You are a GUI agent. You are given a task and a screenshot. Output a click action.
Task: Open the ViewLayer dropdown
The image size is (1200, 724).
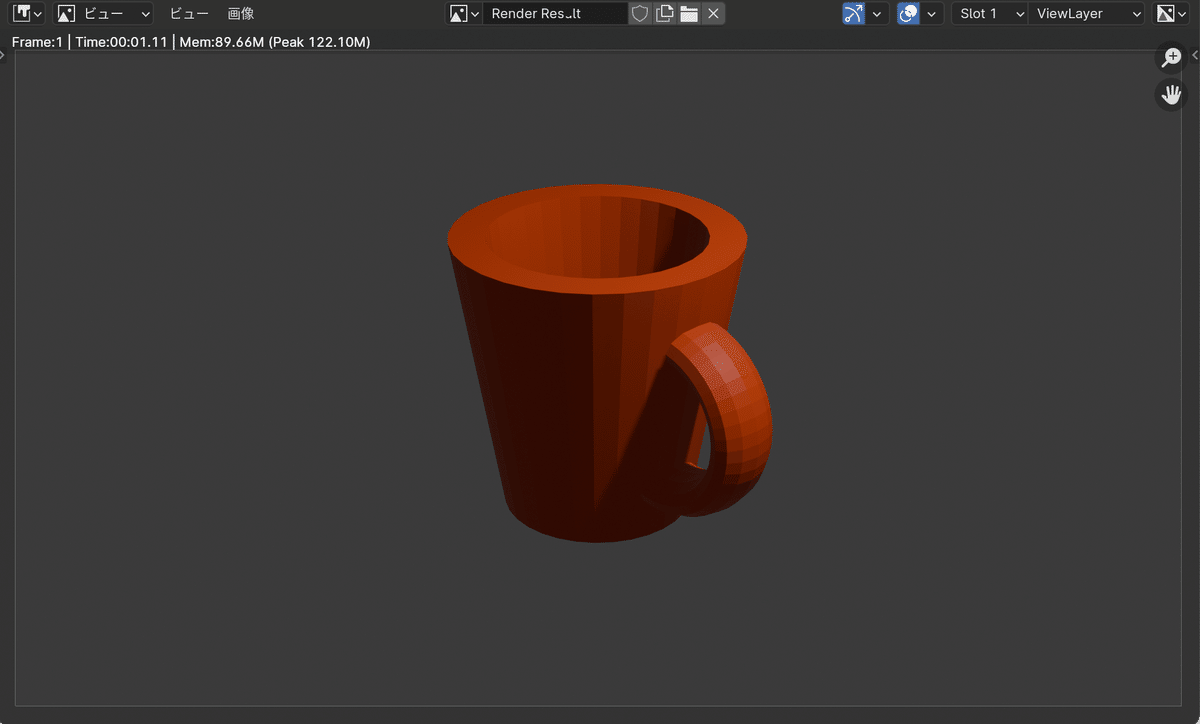(1088, 14)
